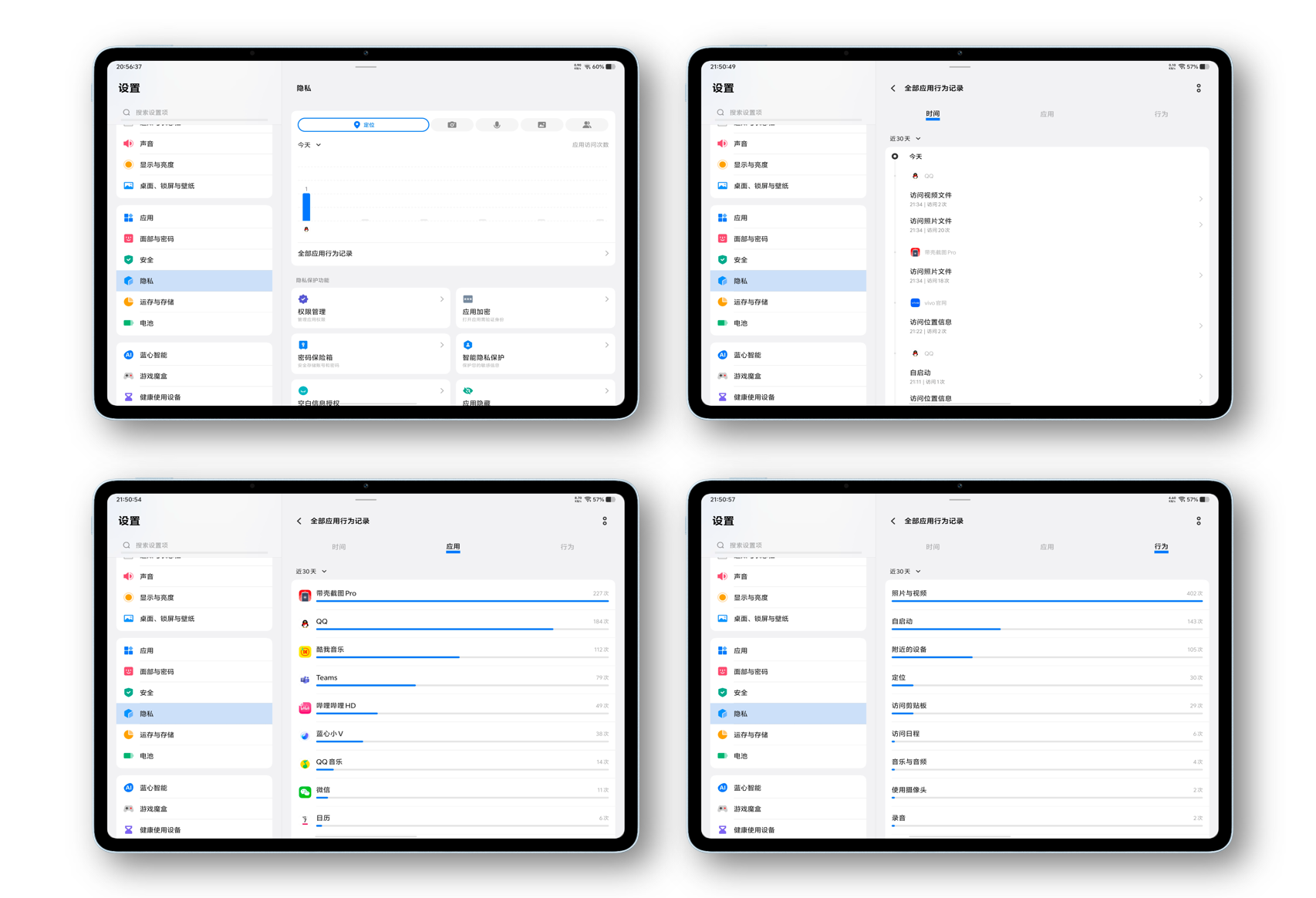Select the 今天 timeline marker on 21:50:49 screen
Screen dimensions: 1316x898
click(895, 157)
